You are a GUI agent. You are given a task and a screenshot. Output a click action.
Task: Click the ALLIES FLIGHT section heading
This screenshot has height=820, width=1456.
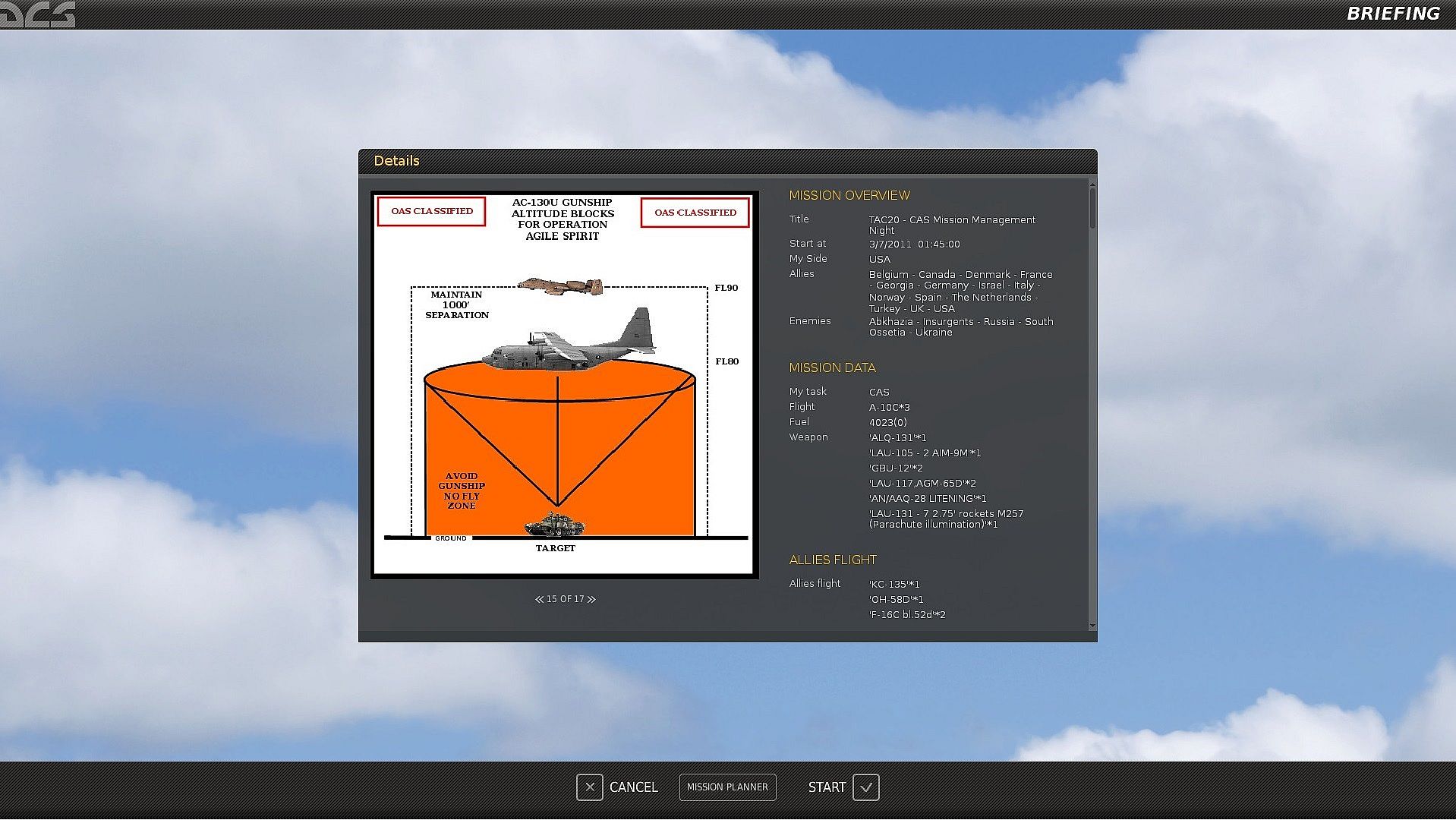(x=832, y=560)
